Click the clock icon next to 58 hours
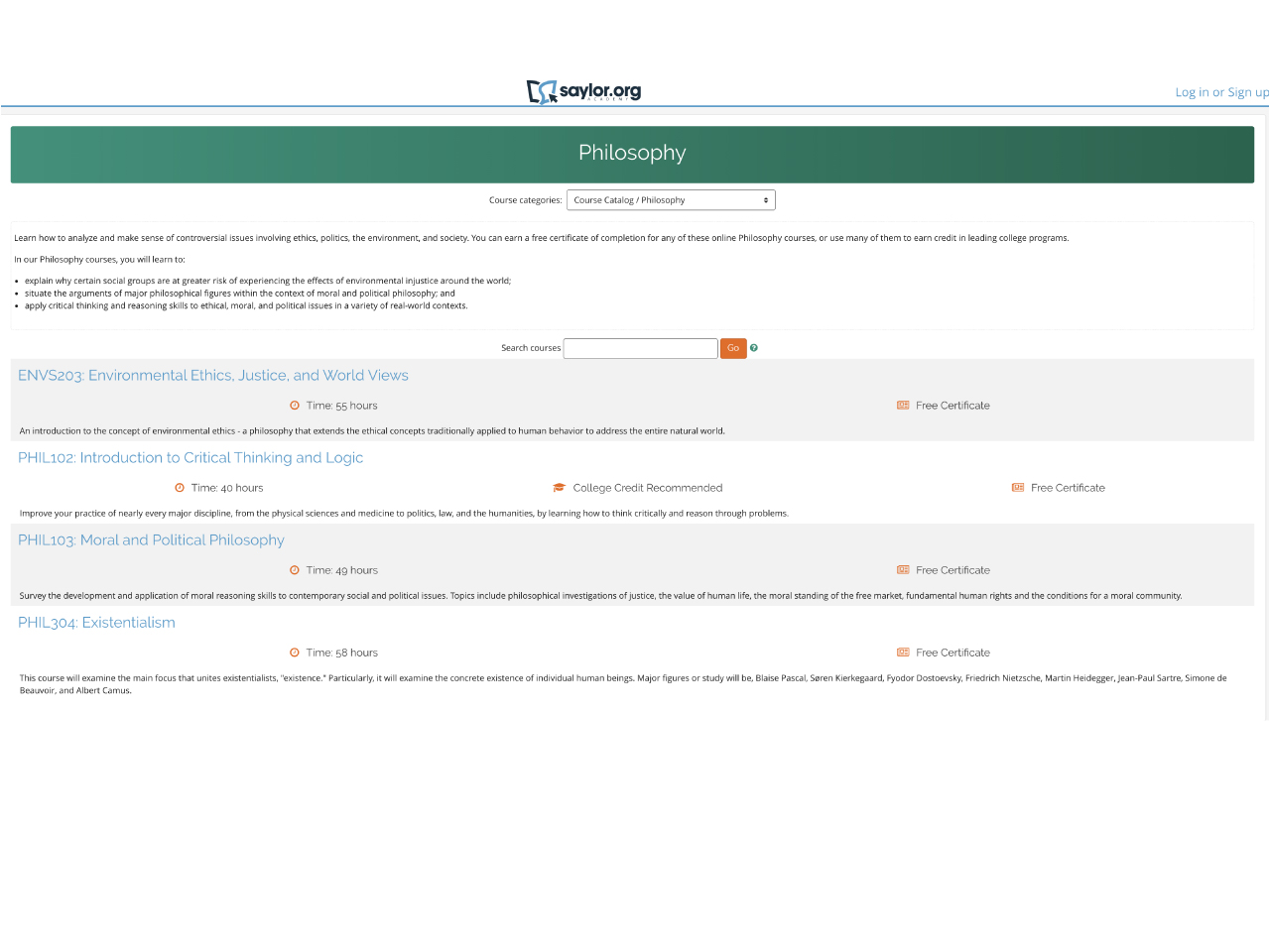 click(x=295, y=653)
